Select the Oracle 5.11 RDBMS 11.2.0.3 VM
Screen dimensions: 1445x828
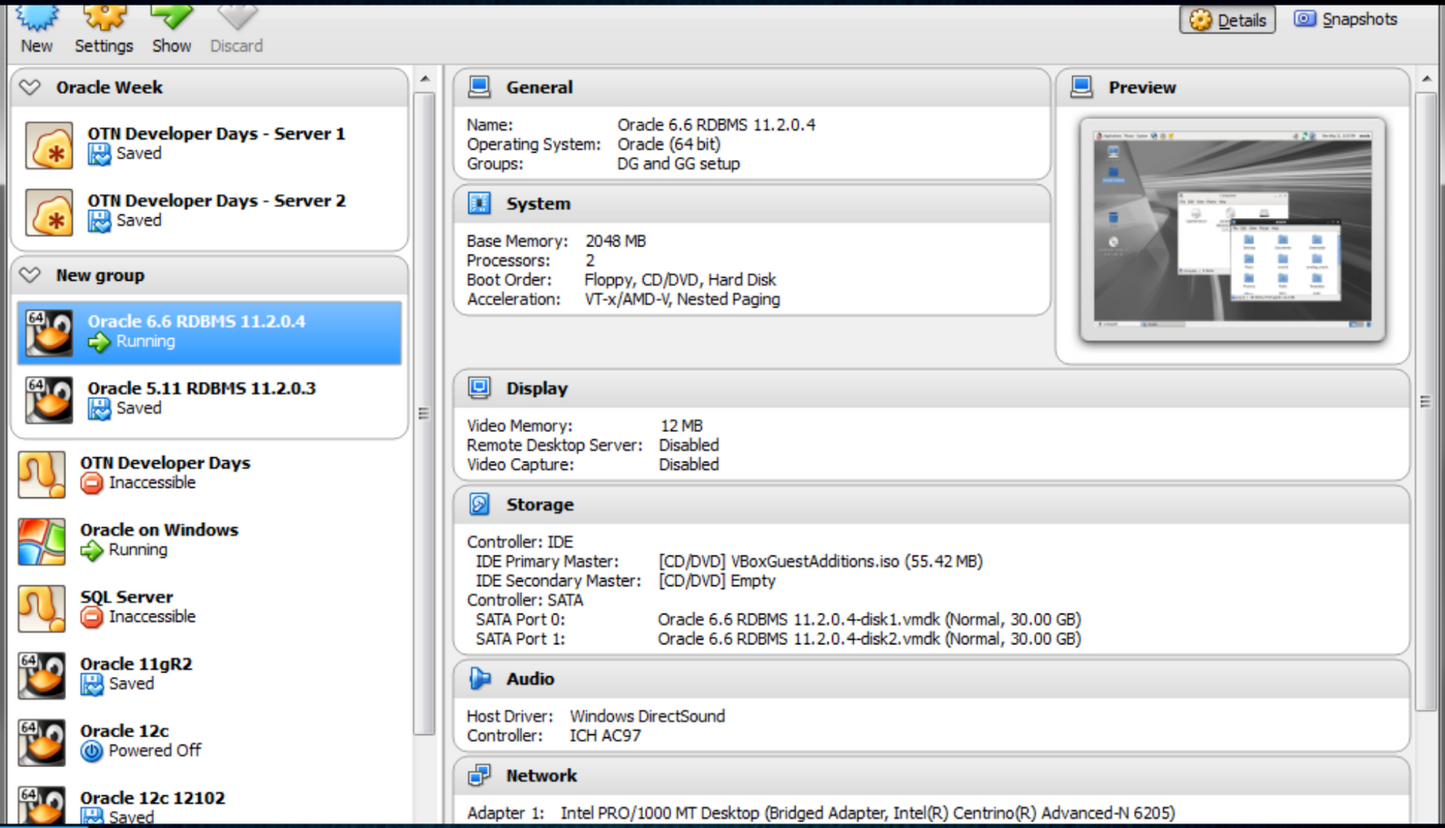(x=200, y=398)
